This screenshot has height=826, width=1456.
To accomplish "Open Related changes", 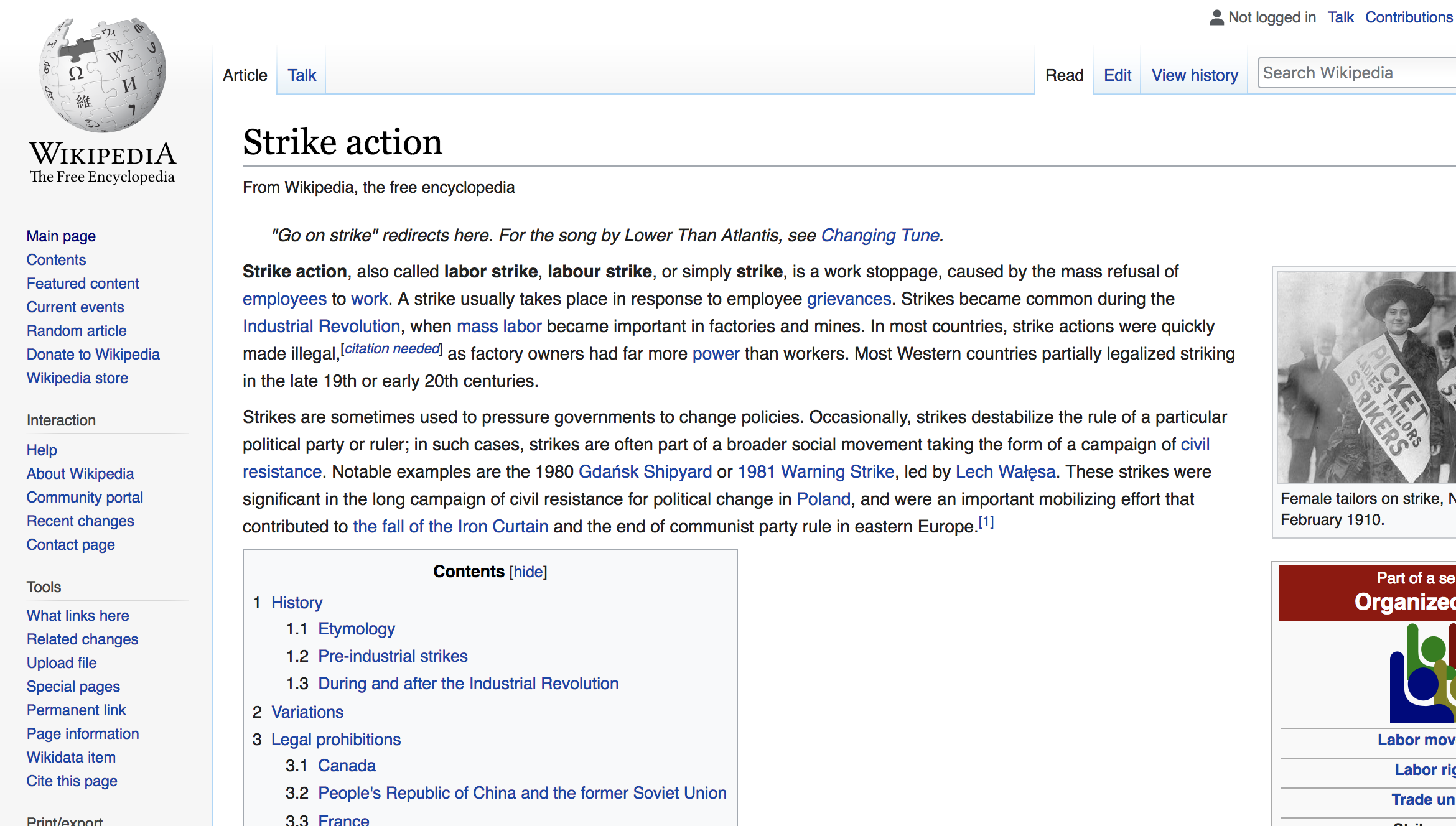I will [82, 639].
